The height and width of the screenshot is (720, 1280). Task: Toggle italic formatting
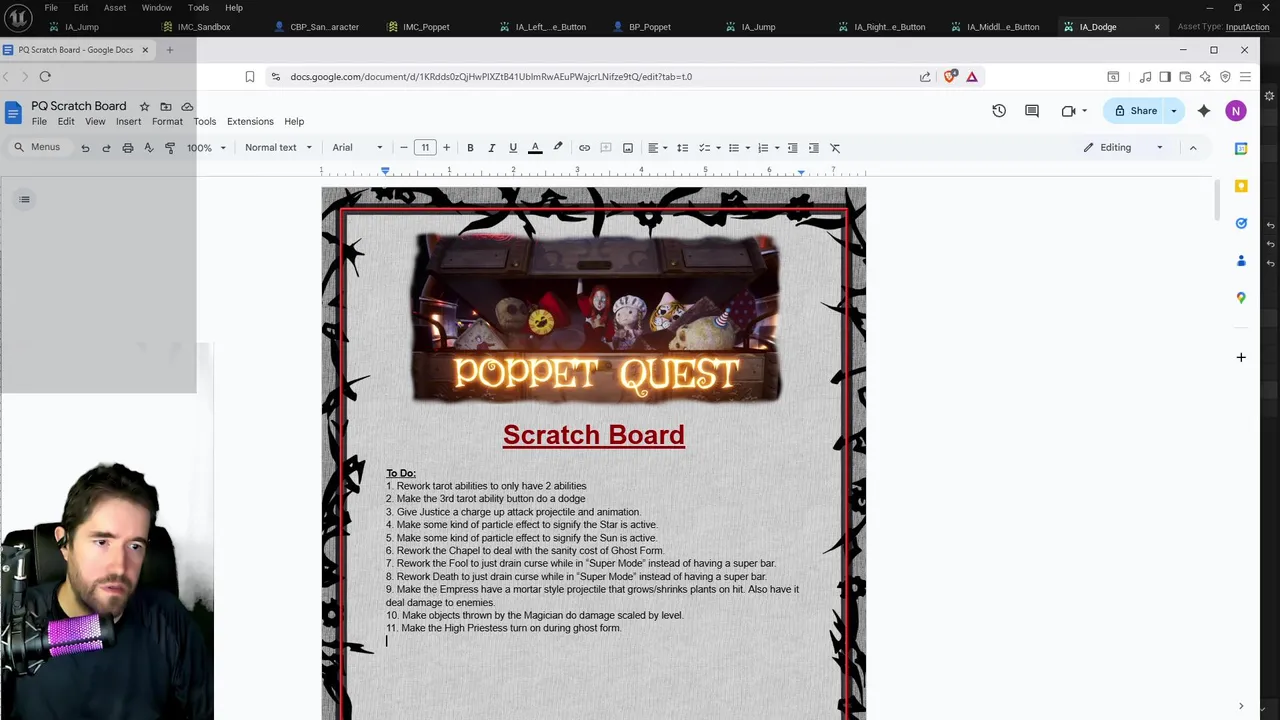pyautogui.click(x=491, y=148)
